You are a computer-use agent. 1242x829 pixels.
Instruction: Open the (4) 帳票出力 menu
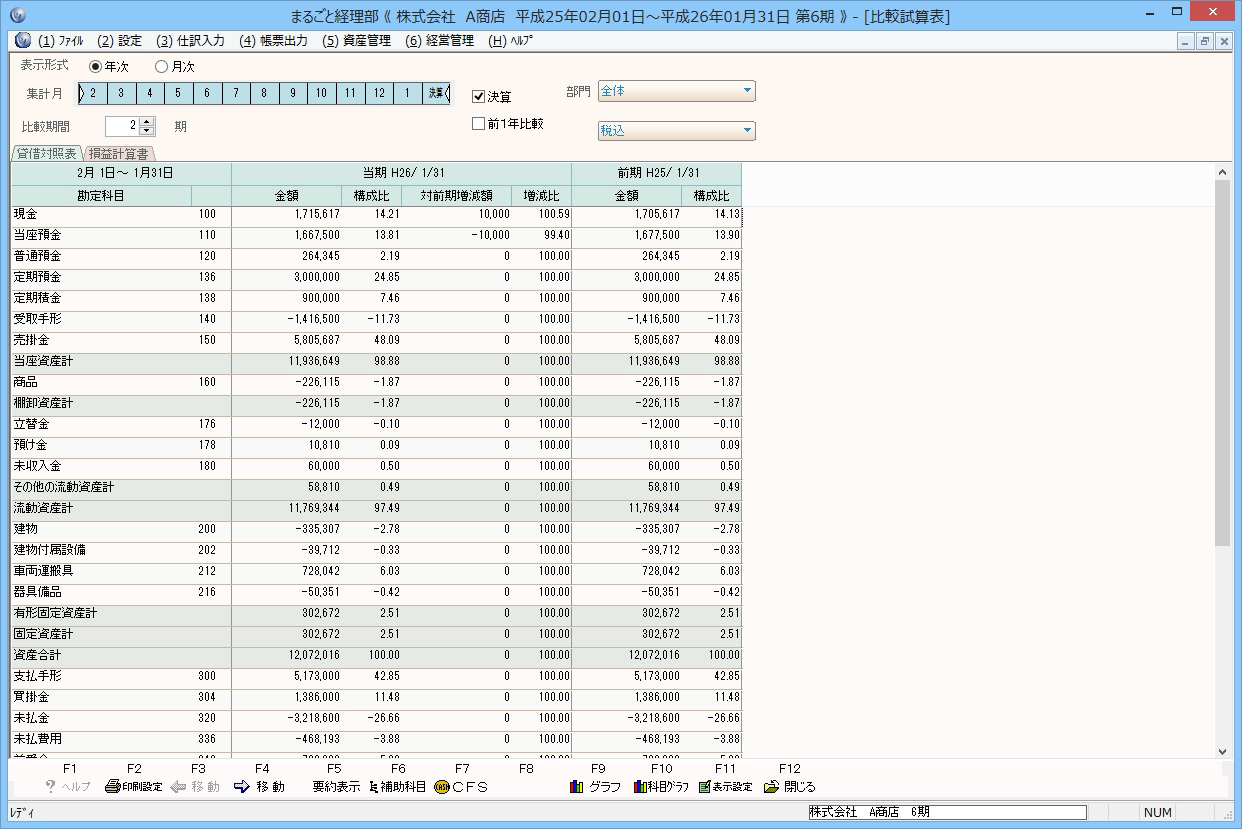(x=274, y=41)
